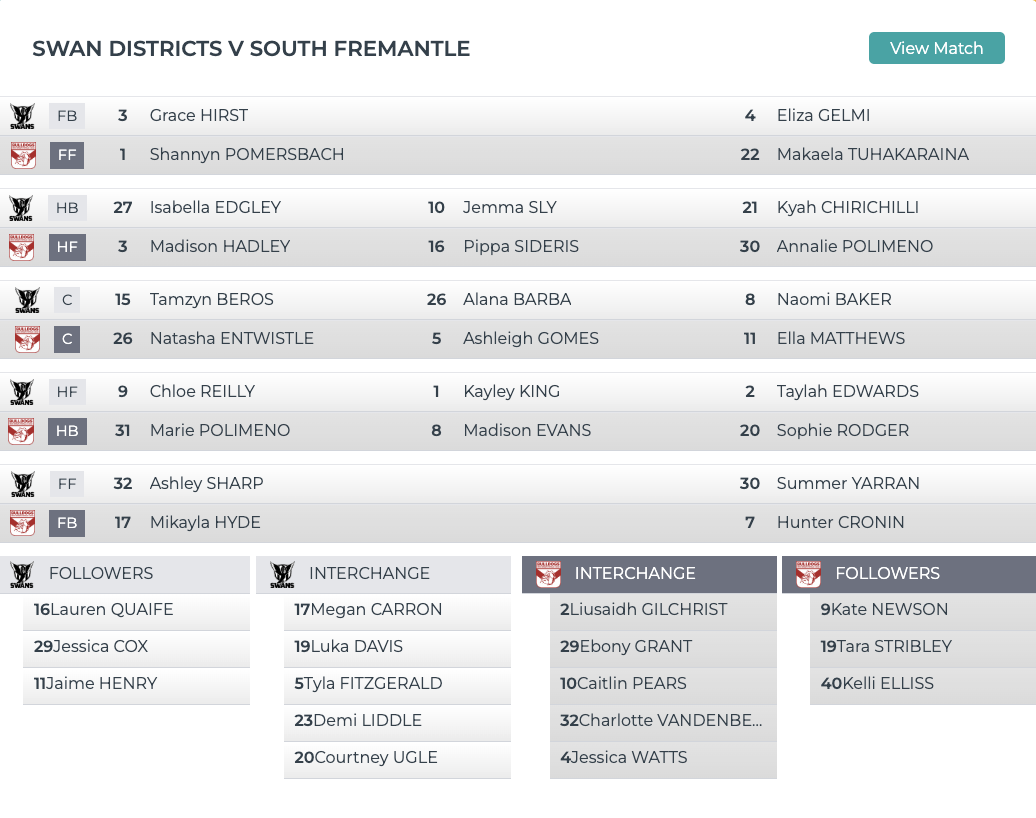Click the FB position badge for Swans
Image resolution: width=1036 pixels, height=818 pixels.
67,116
